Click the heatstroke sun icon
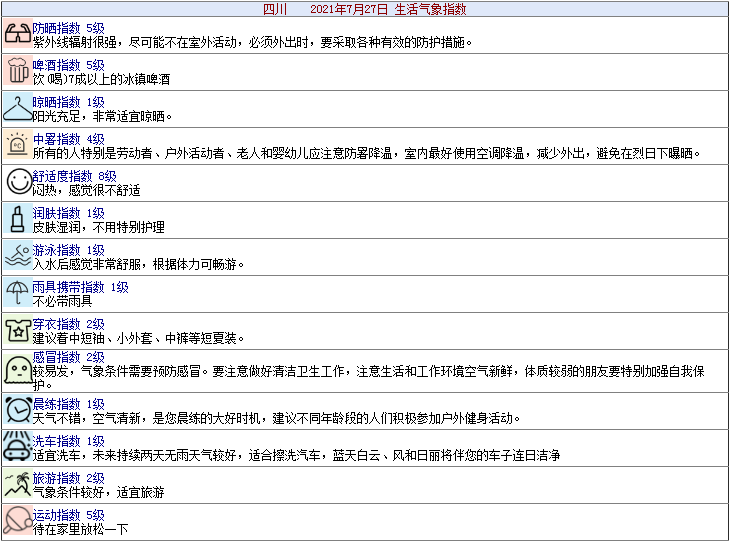The height and width of the screenshot is (544, 732). click(17, 145)
